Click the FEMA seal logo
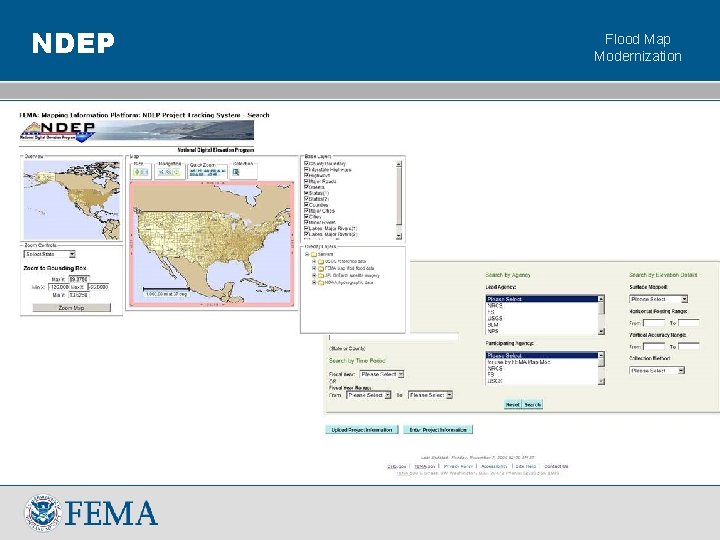The height and width of the screenshot is (540, 720). click(x=43, y=513)
